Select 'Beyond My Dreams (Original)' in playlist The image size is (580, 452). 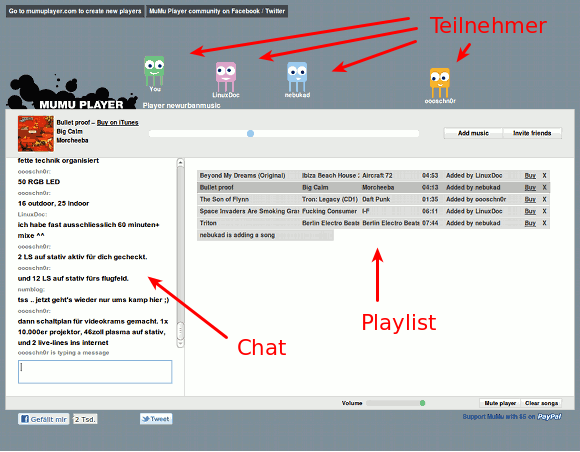373,175
